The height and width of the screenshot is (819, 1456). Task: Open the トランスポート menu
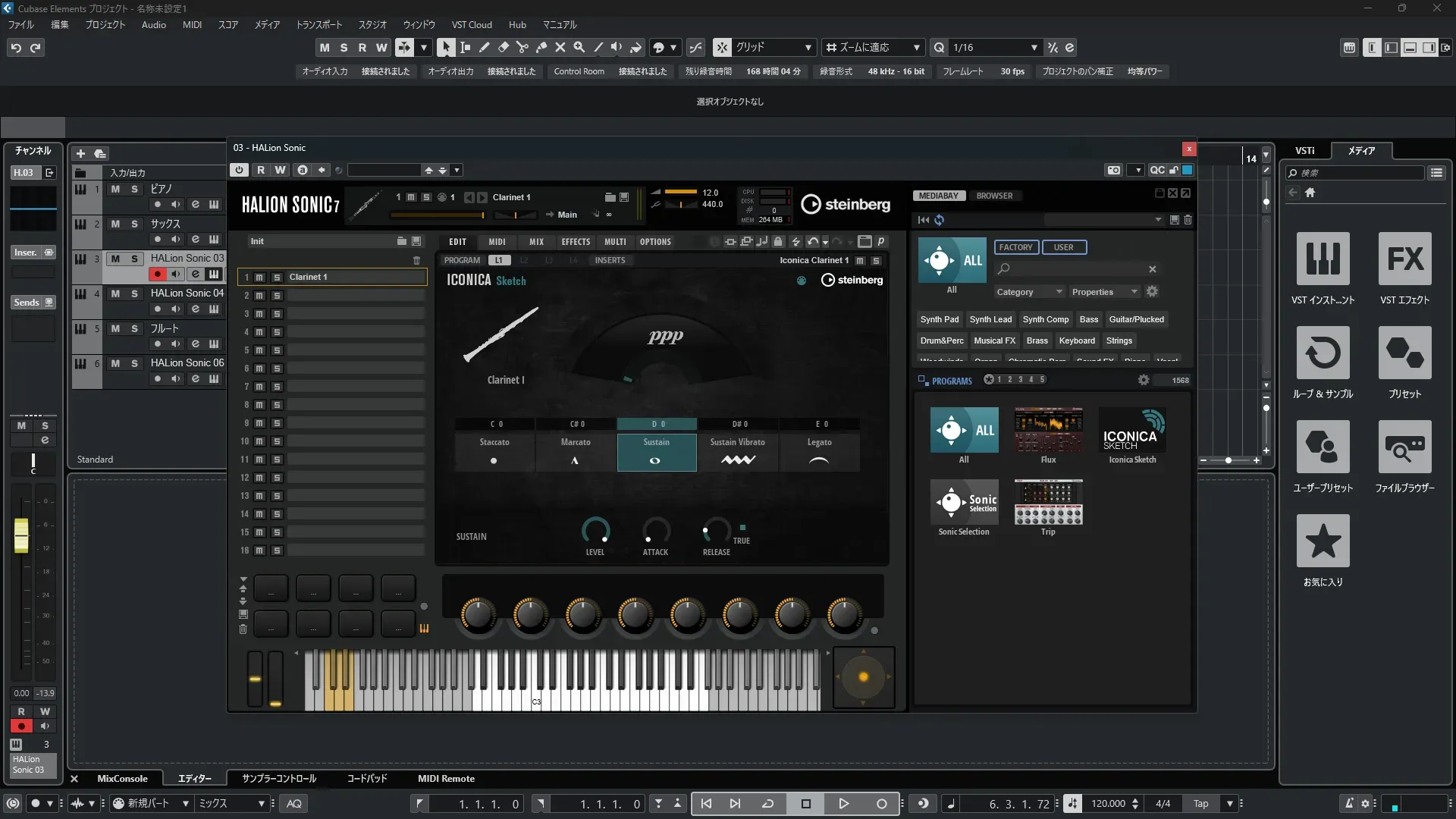(x=318, y=24)
